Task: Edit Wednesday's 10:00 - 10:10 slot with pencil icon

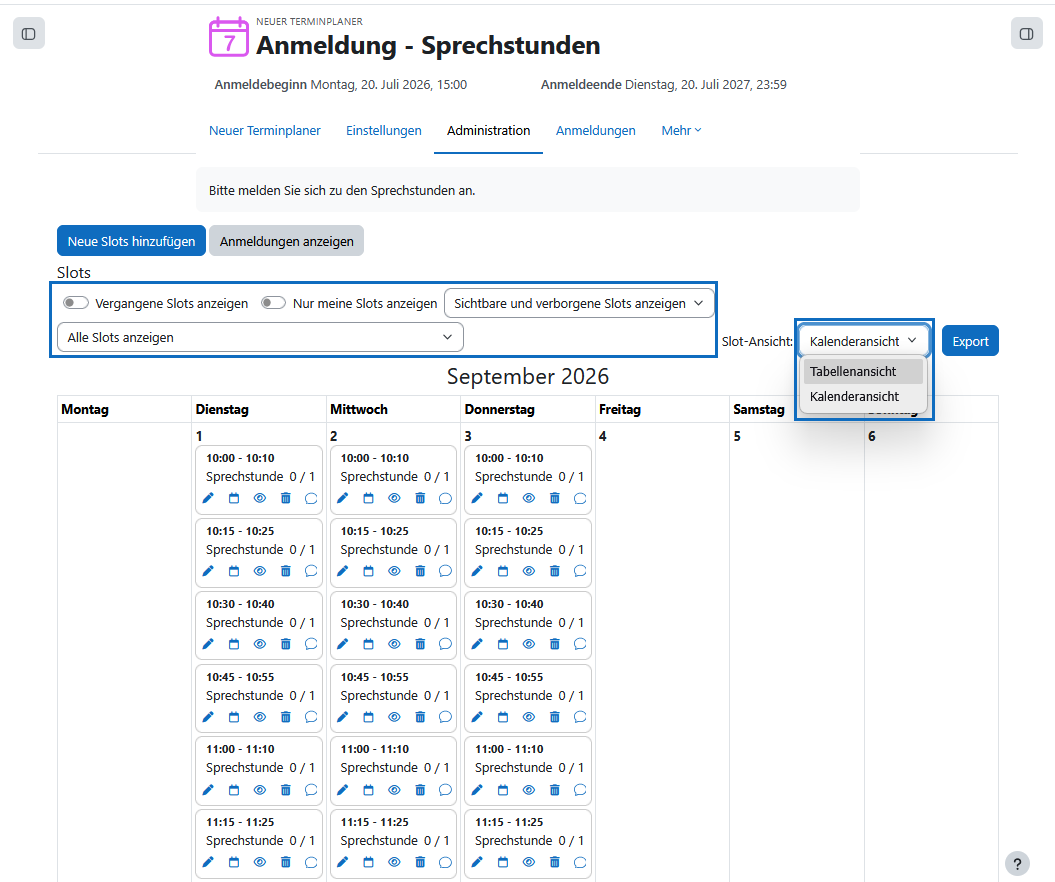Action: pos(342,498)
